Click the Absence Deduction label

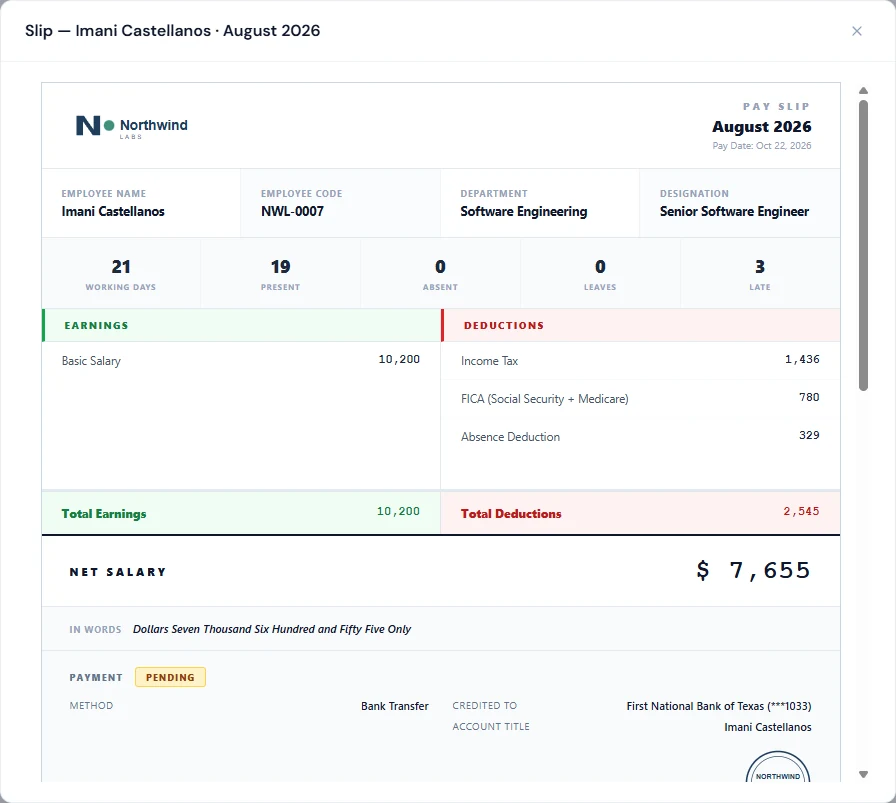click(510, 437)
